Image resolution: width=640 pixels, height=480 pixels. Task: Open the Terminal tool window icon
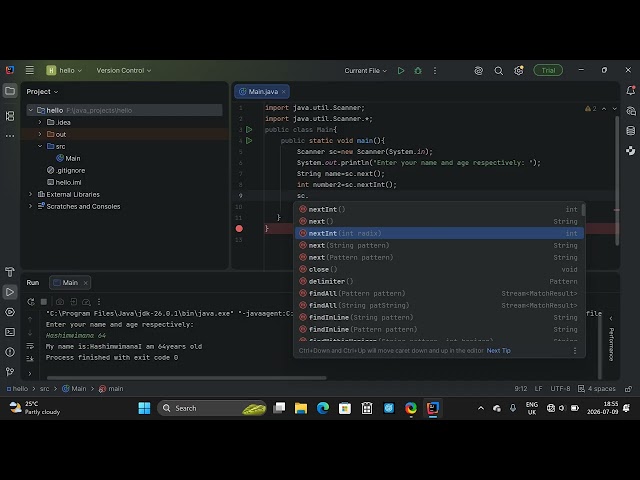[10, 332]
